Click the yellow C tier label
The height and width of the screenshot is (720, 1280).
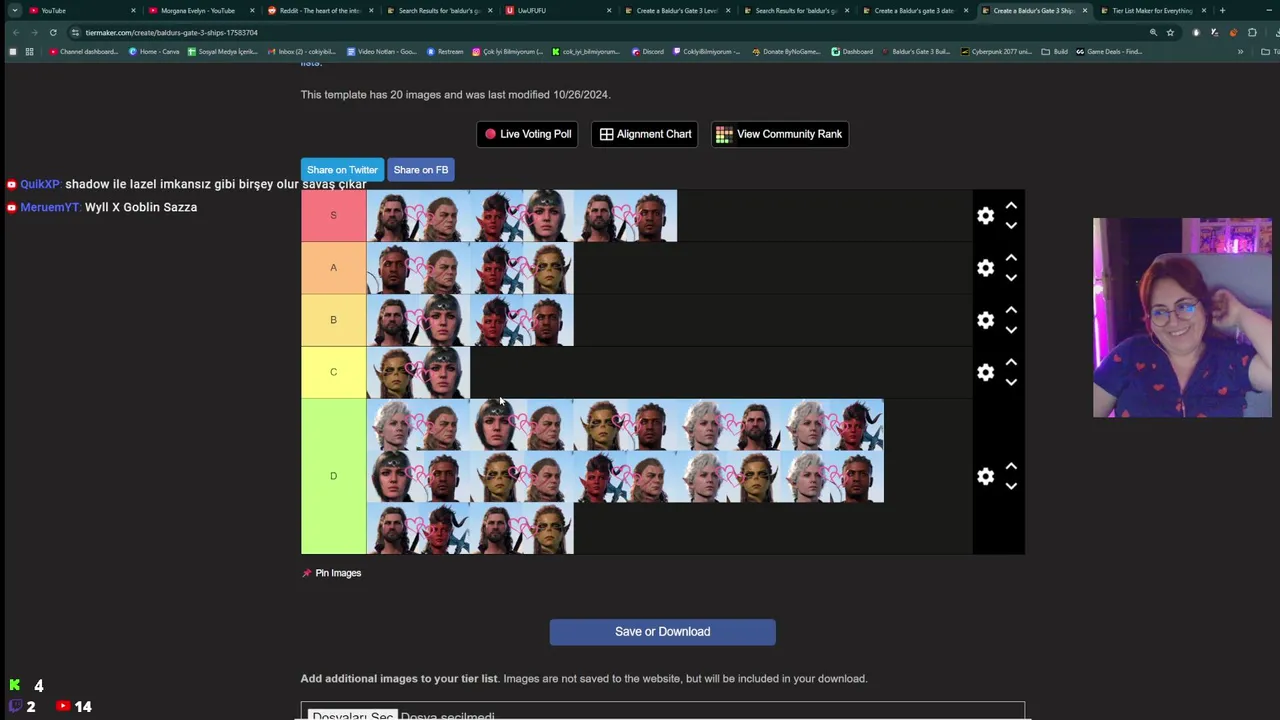[x=334, y=372]
